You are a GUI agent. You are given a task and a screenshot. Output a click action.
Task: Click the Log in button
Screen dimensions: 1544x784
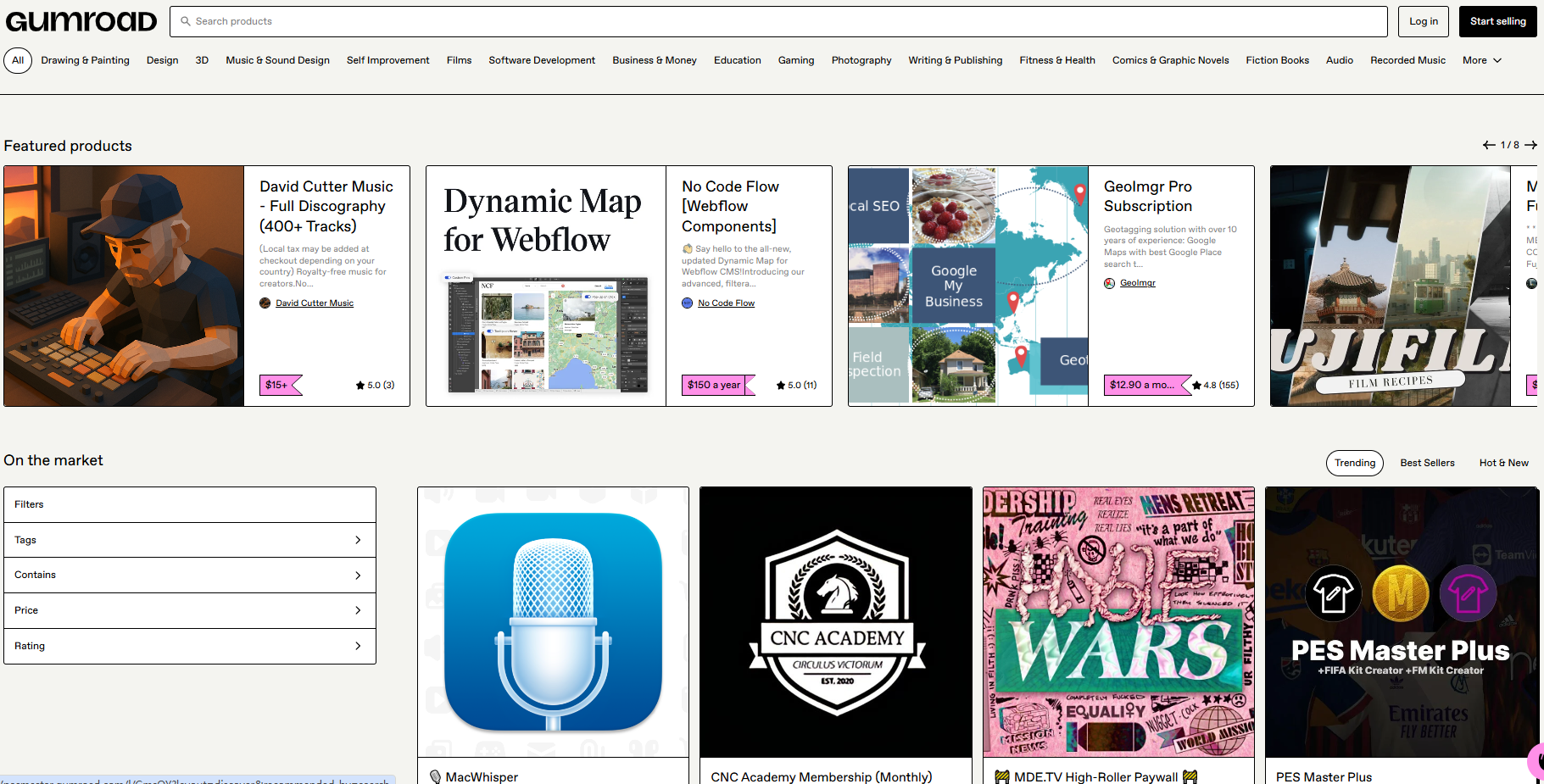pyautogui.click(x=1423, y=21)
